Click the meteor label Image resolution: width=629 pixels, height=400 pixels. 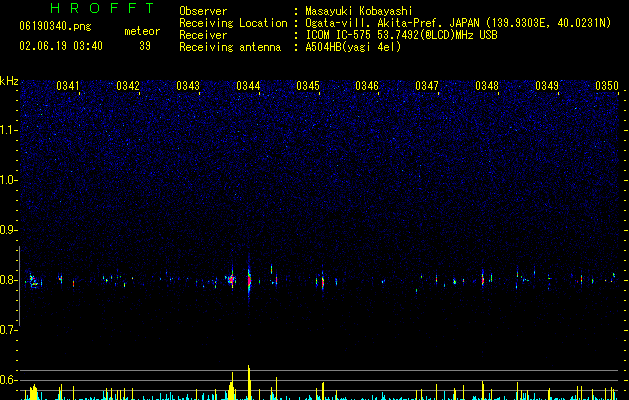(x=142, y=31)
